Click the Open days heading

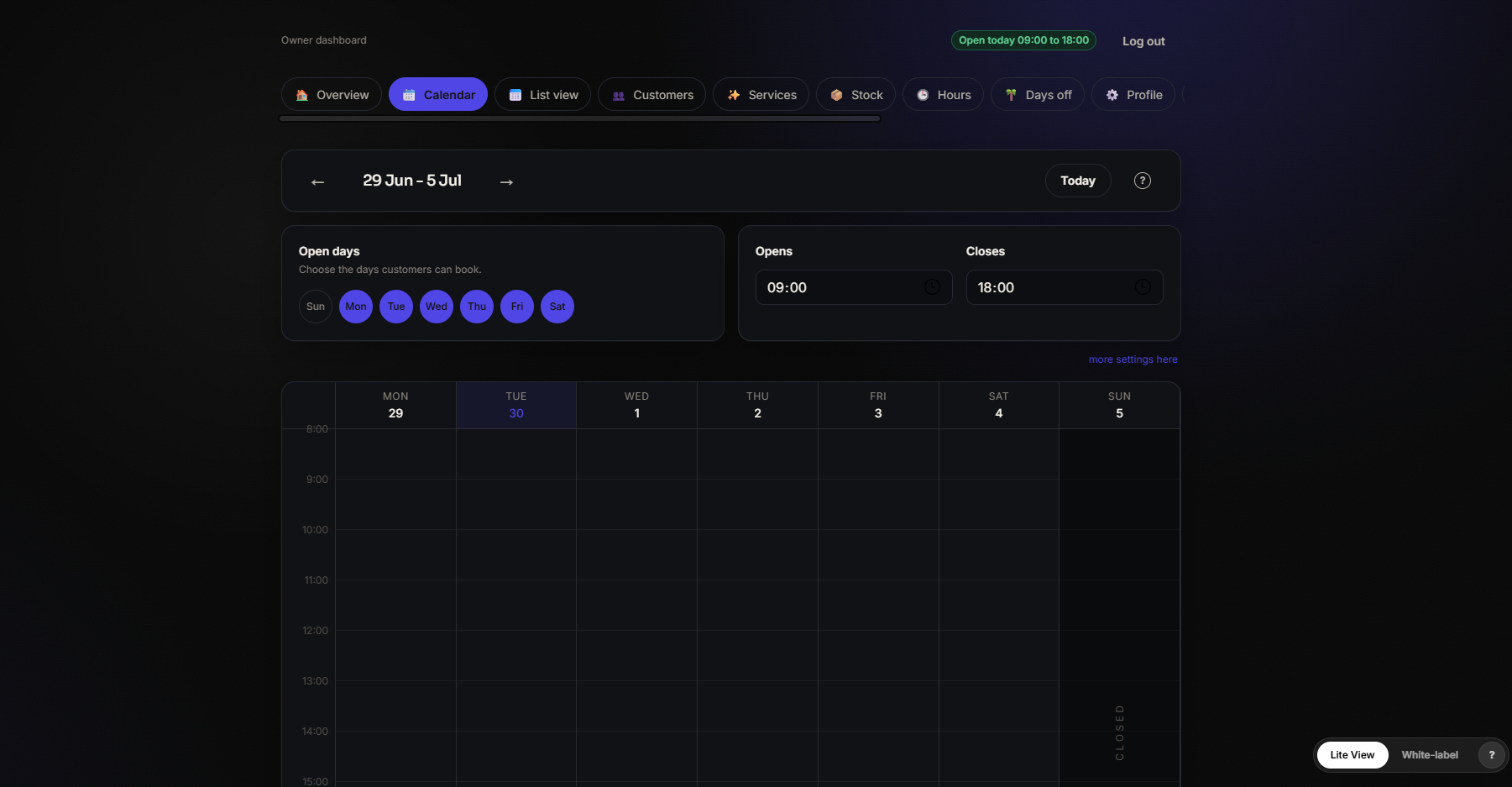click(329, 251)
